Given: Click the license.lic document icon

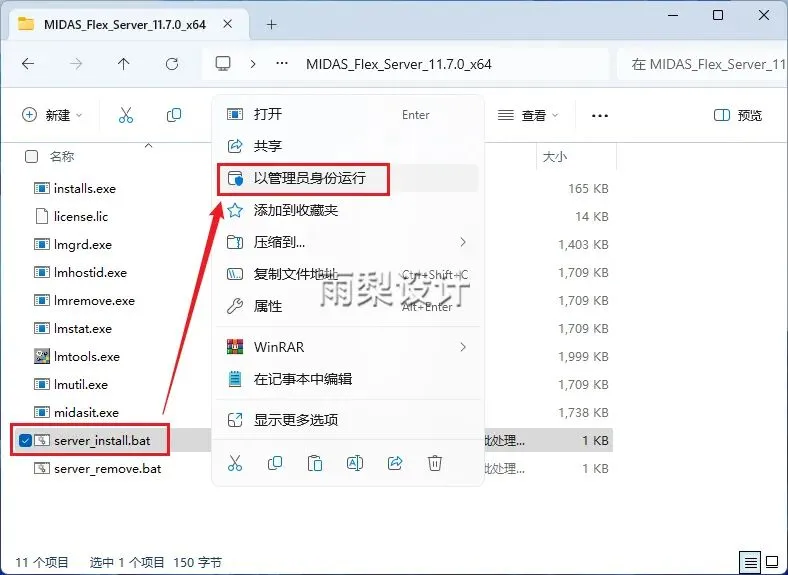Looking at the screenshot, I should [42, 217].
